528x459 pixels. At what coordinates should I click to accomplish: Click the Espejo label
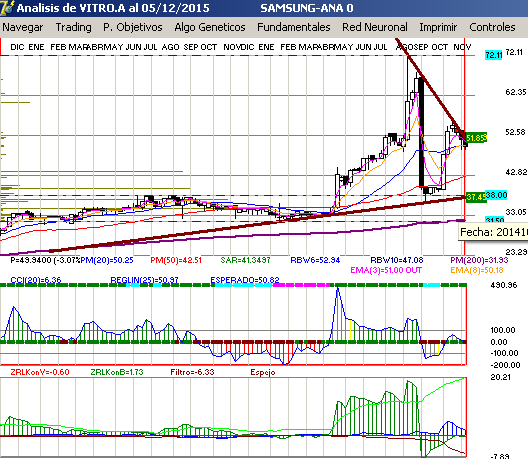click(x=263, y=372)
